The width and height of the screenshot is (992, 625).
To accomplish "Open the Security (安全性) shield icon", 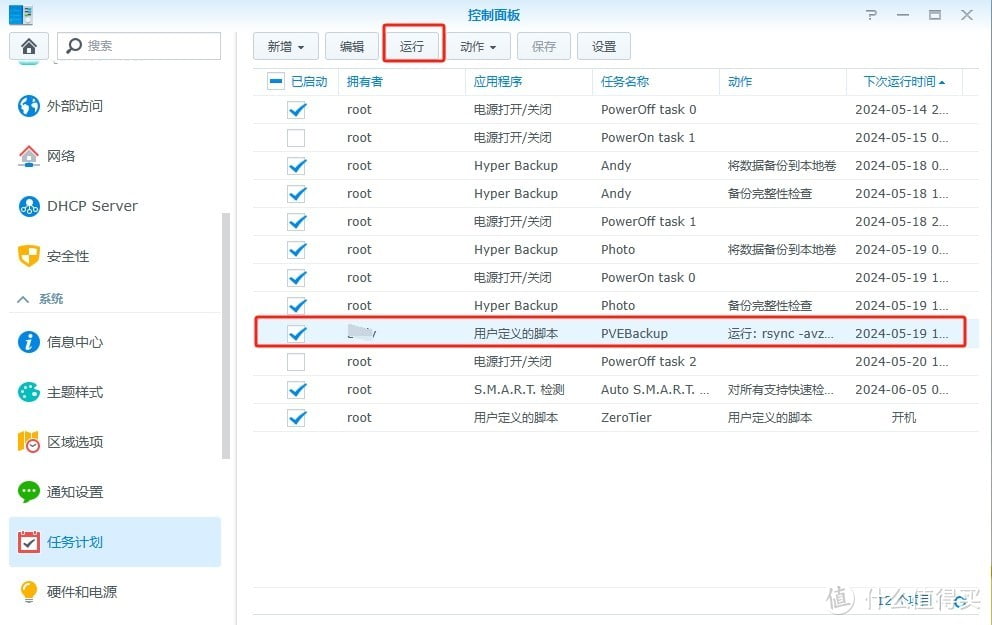I will click(x=29, y=256).
